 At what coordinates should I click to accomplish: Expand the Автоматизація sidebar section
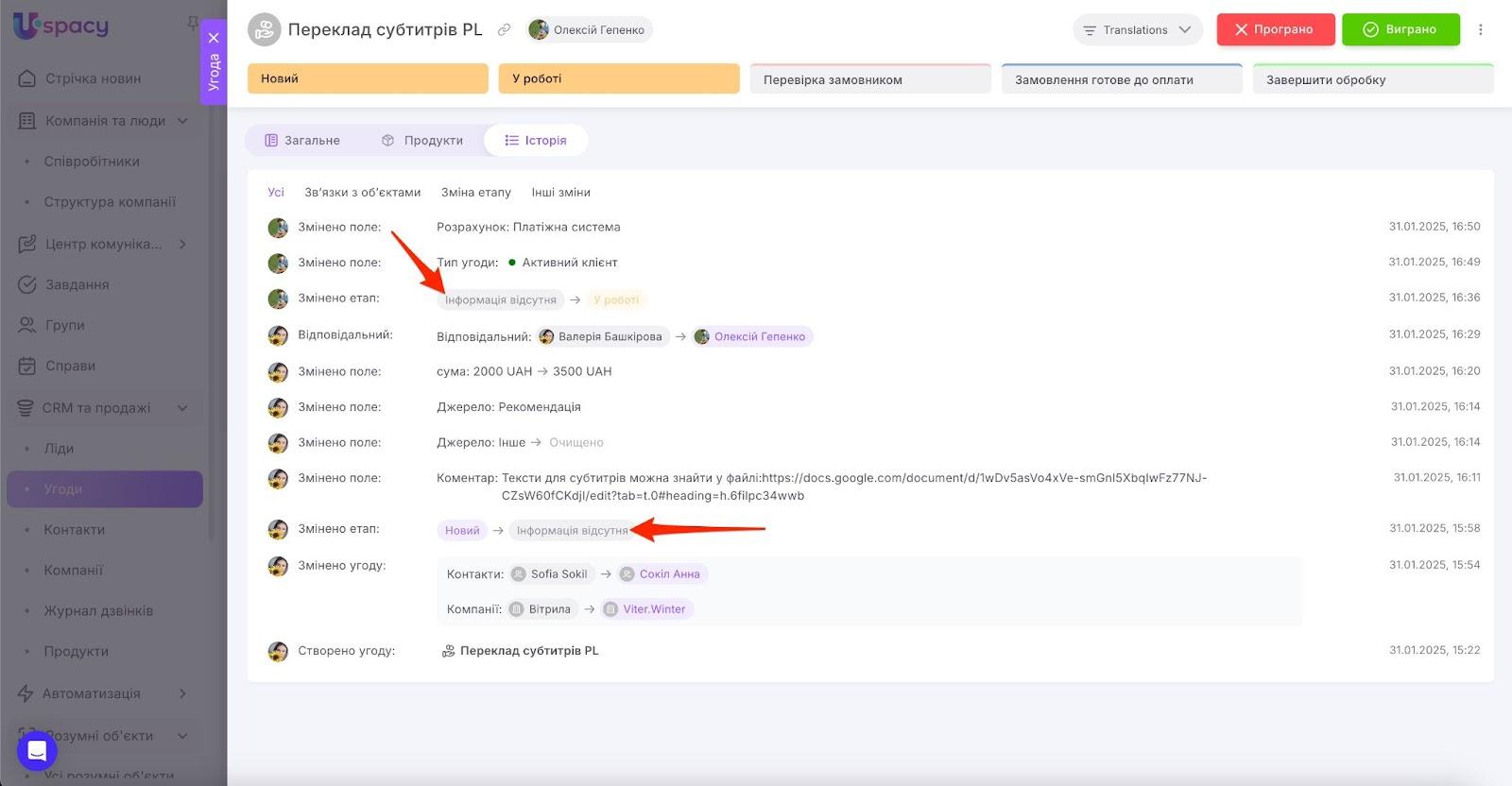pyautogui.click(x=182, y=693)
